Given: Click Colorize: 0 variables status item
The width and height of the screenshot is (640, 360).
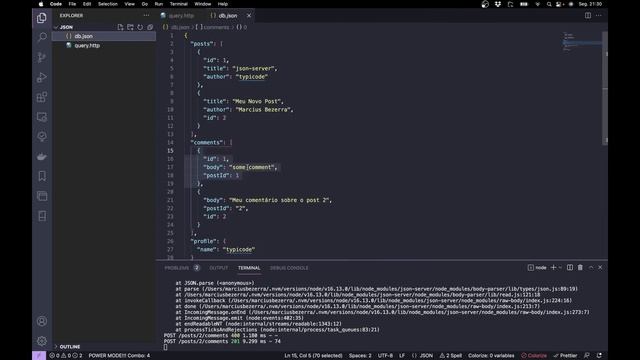Looking at the screenshot, I should (491, 356).
